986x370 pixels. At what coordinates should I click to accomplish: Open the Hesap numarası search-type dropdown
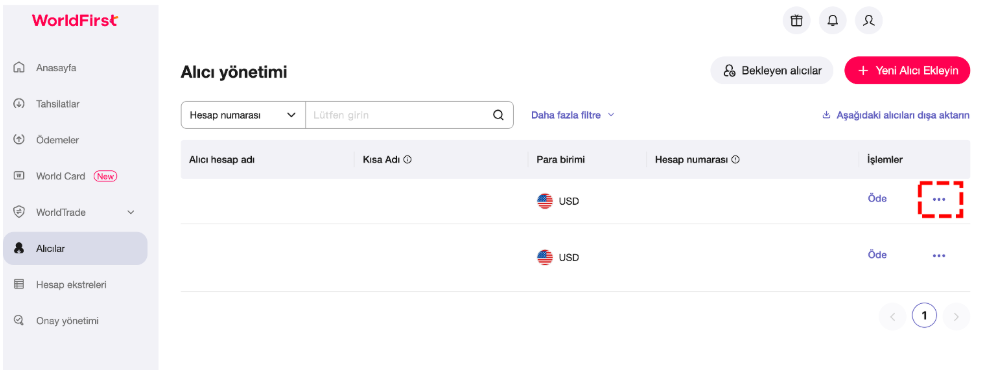tap(243, 115)
